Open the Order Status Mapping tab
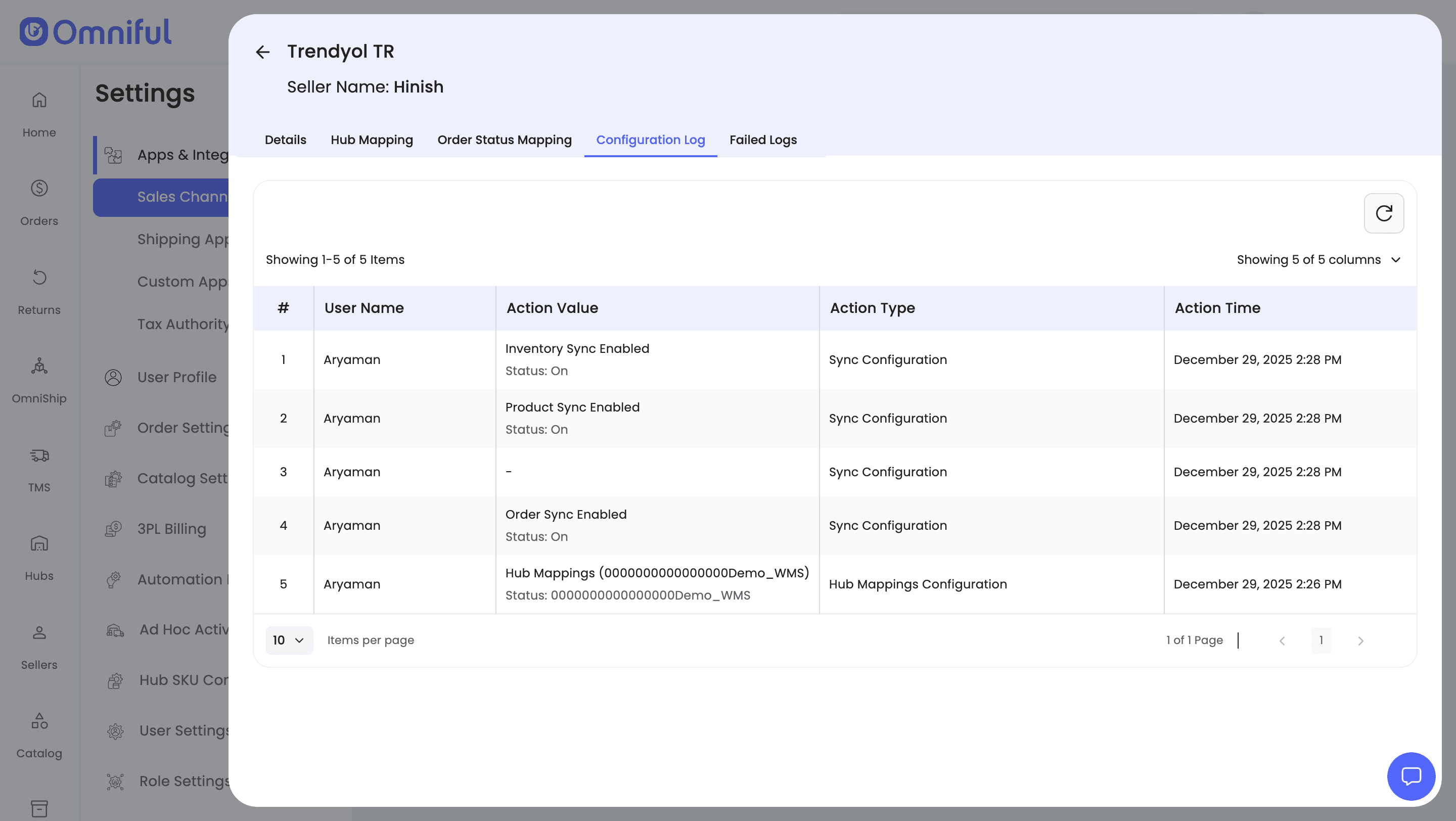 504,140
